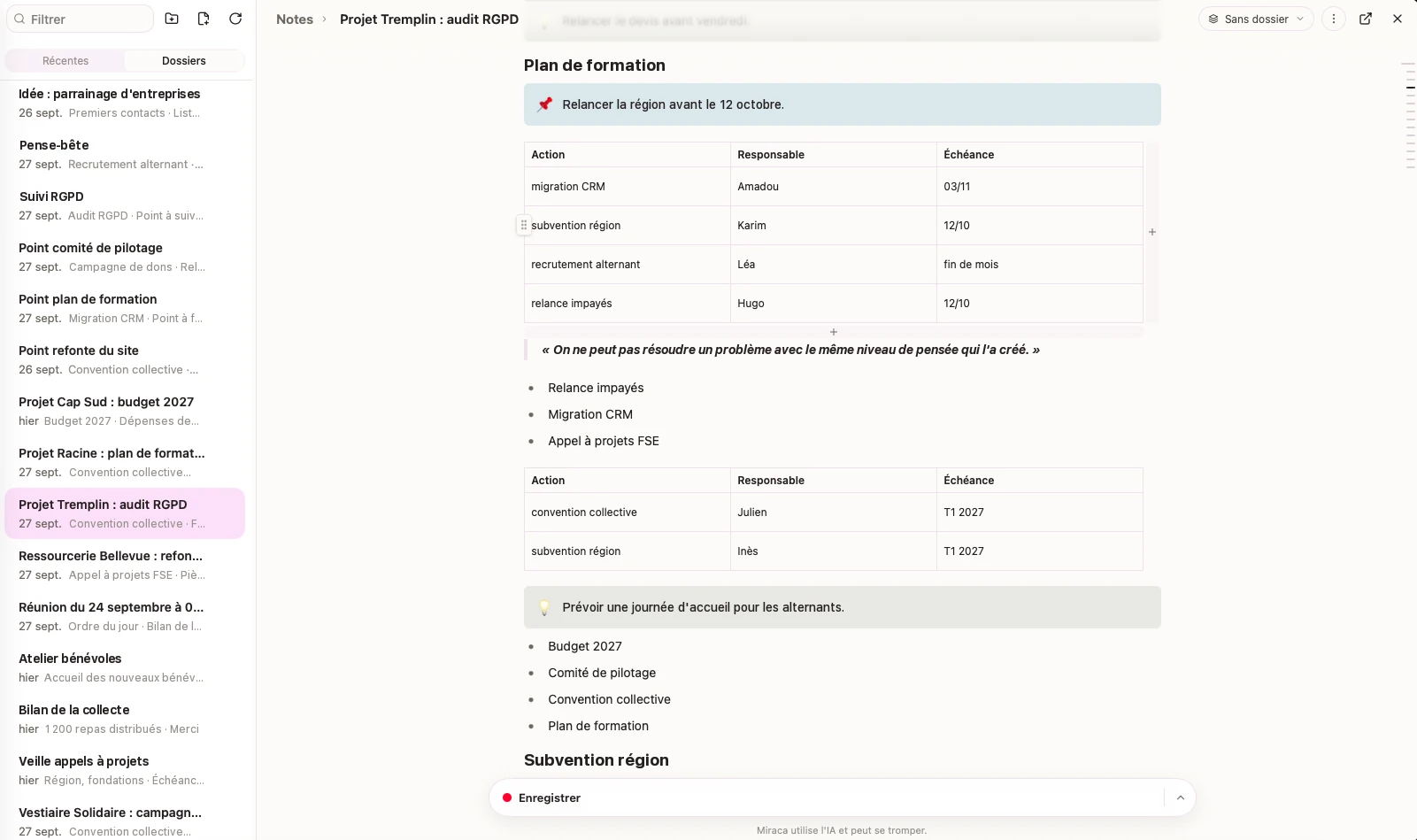The image size is (1417, 840).
Task: Open the Point plan de formation note
Action: [x=125, y=308]
